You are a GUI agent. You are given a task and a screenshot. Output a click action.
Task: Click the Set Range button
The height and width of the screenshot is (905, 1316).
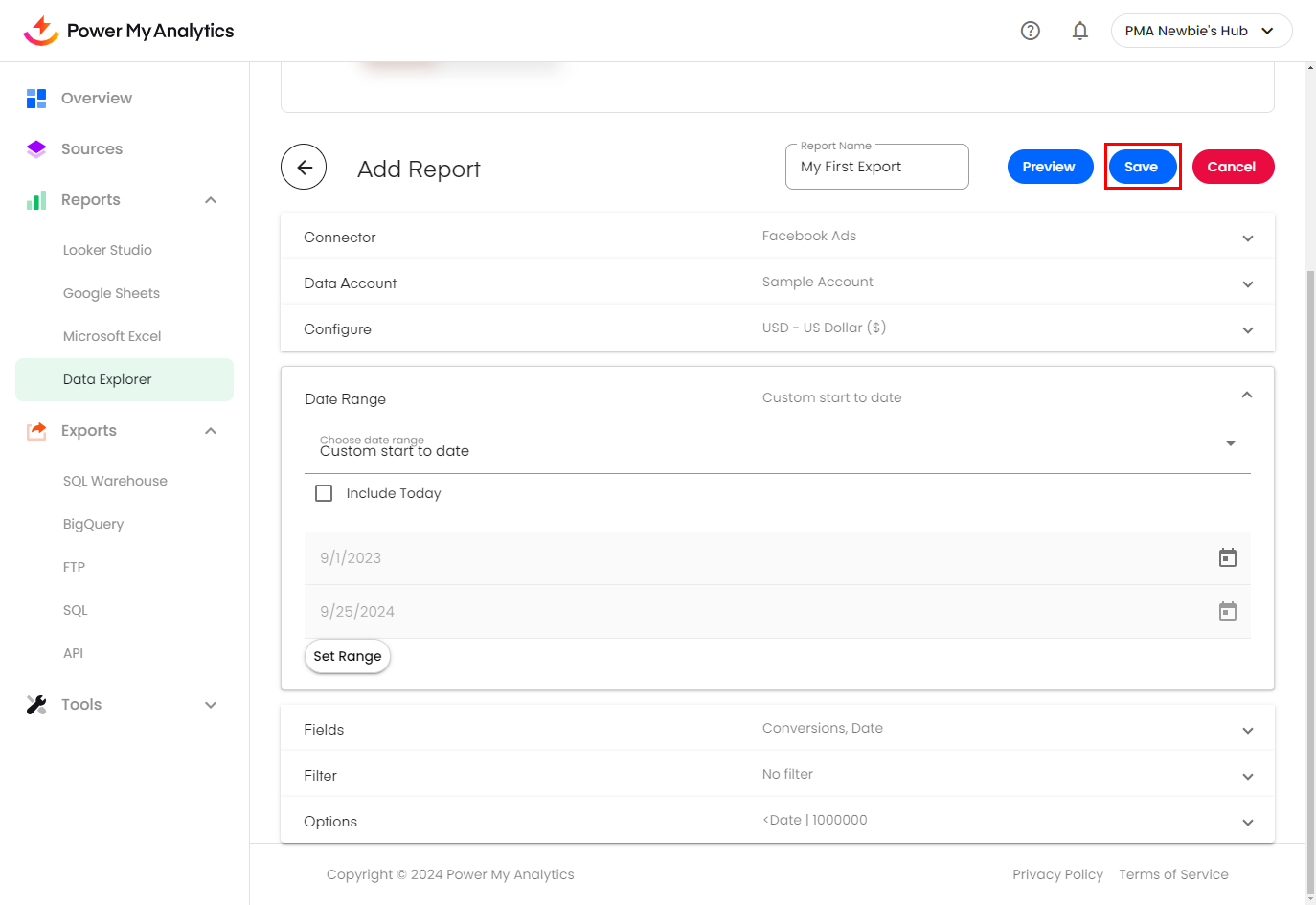coord(347,656)
